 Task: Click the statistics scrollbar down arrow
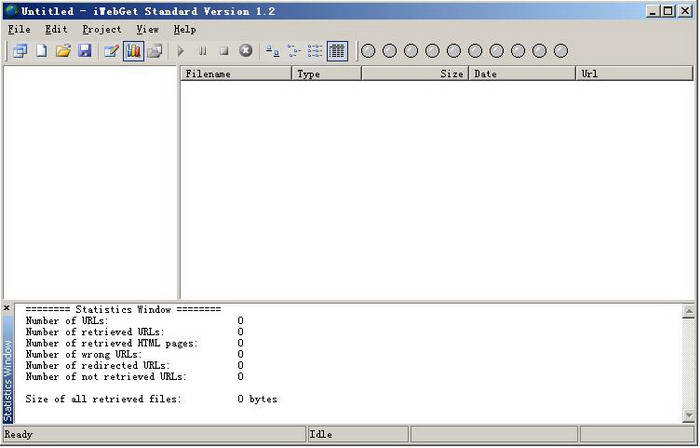pos(689,416)
